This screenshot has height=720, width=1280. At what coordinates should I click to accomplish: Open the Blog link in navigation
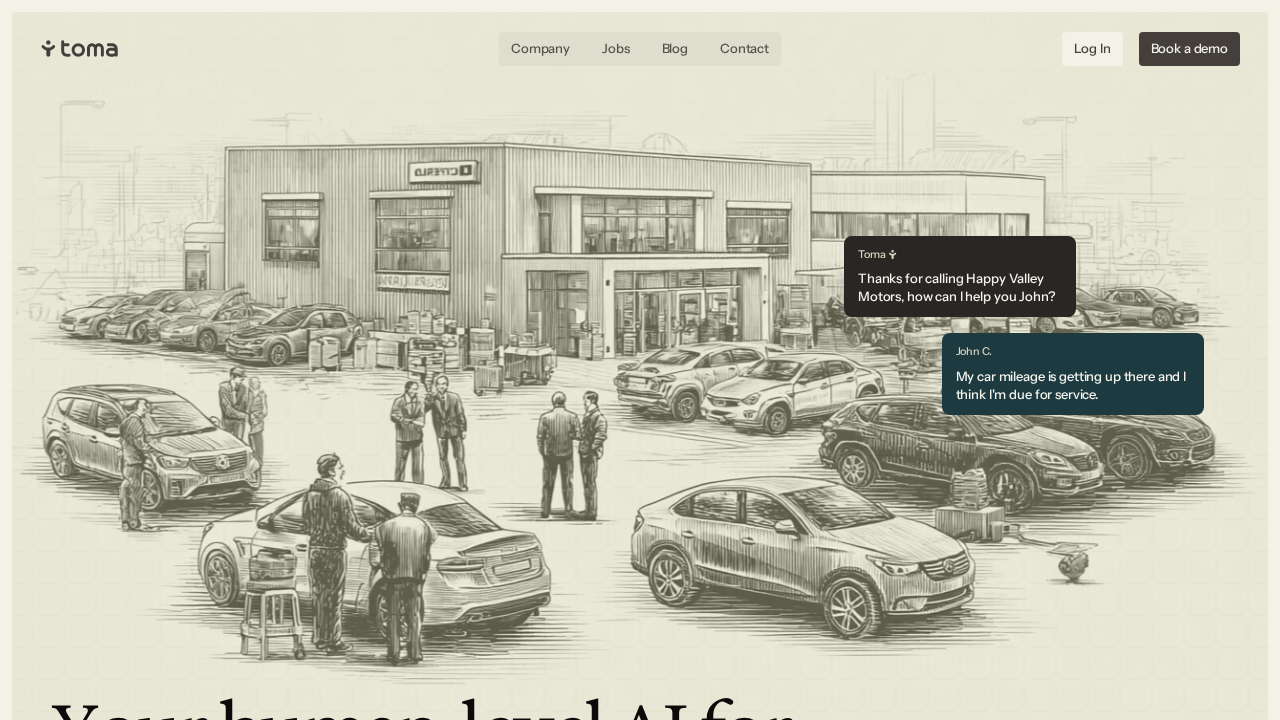[675, 49]
